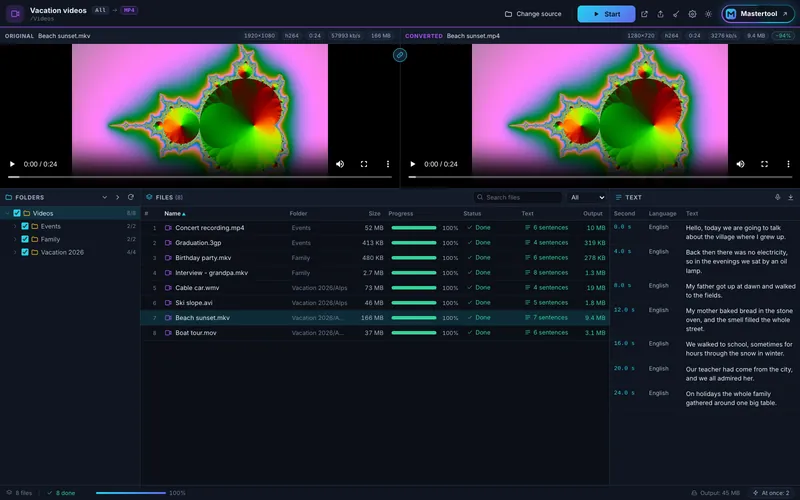The image size is (800, 500).
Task: Open the All filter dropdown in Files
Action: [587, 197]
